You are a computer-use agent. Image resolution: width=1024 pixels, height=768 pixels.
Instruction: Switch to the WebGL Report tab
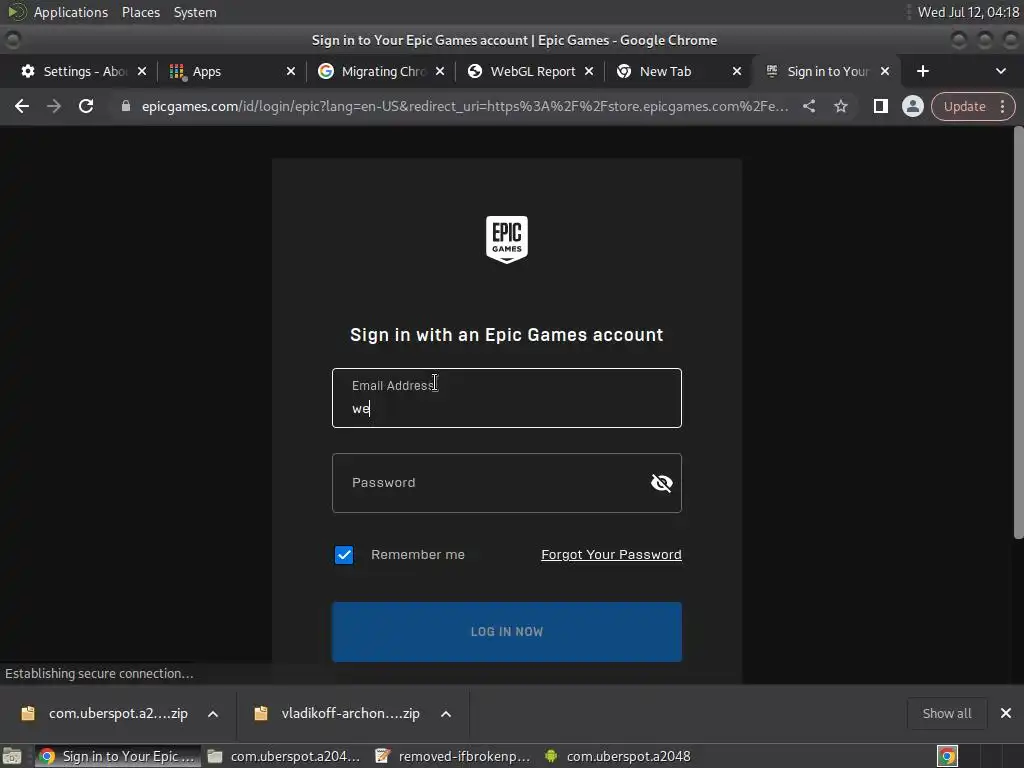click(530, 71)
